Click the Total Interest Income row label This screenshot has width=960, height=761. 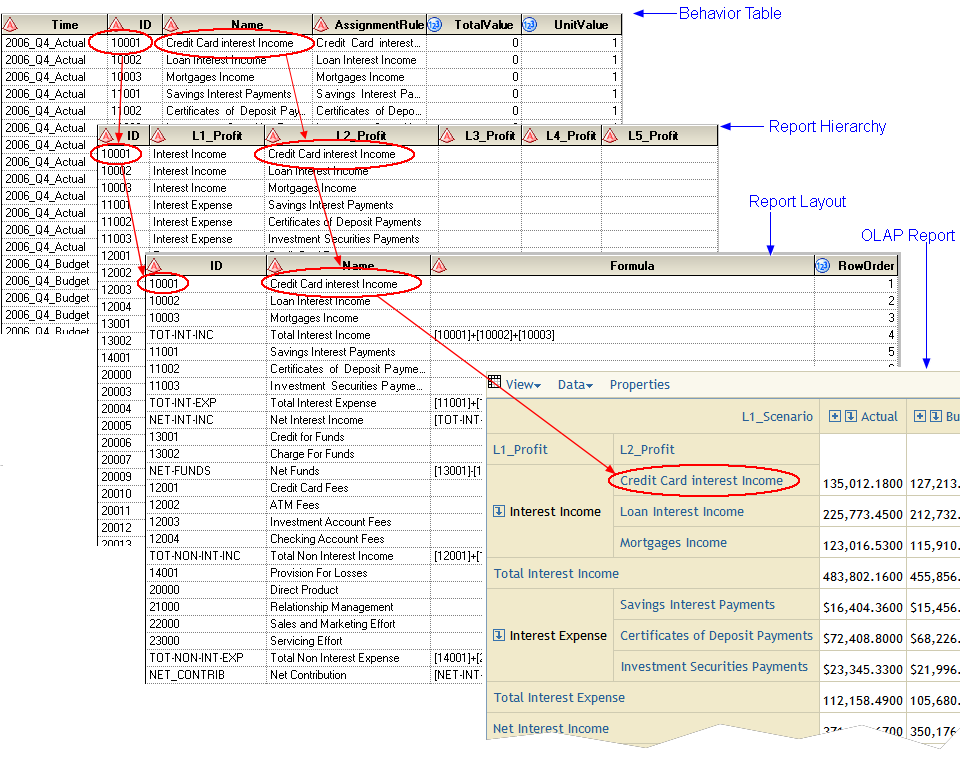(556, 574)
